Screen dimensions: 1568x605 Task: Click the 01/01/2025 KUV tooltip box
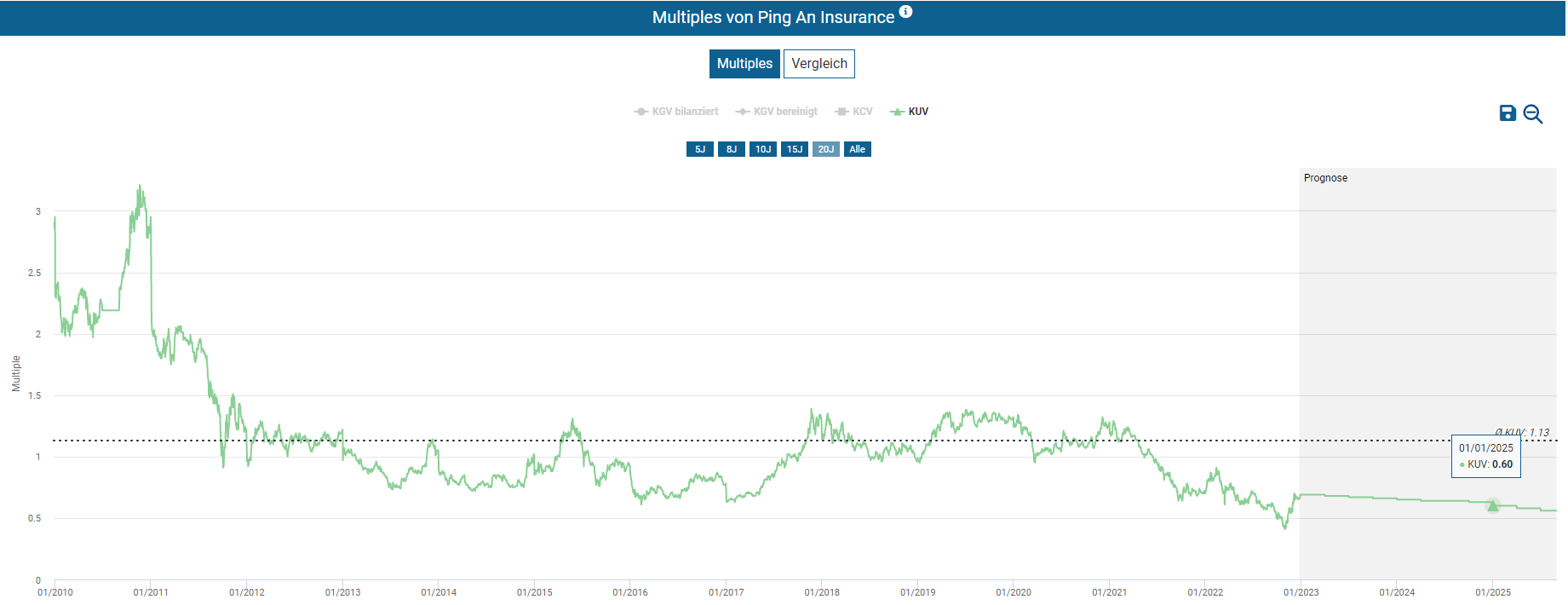coord(1485,456)
